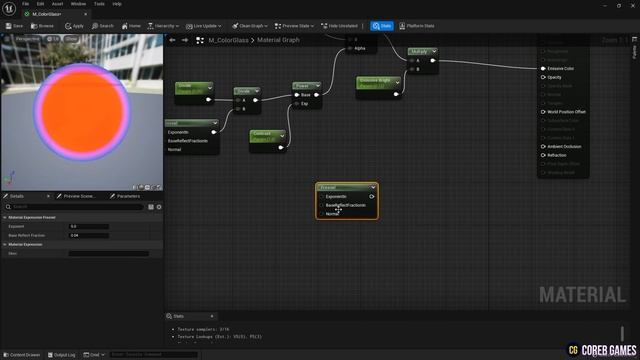Viewport: 640px width, 360px height.
Task: Click the Details panel search field
Action: point(74,207)
